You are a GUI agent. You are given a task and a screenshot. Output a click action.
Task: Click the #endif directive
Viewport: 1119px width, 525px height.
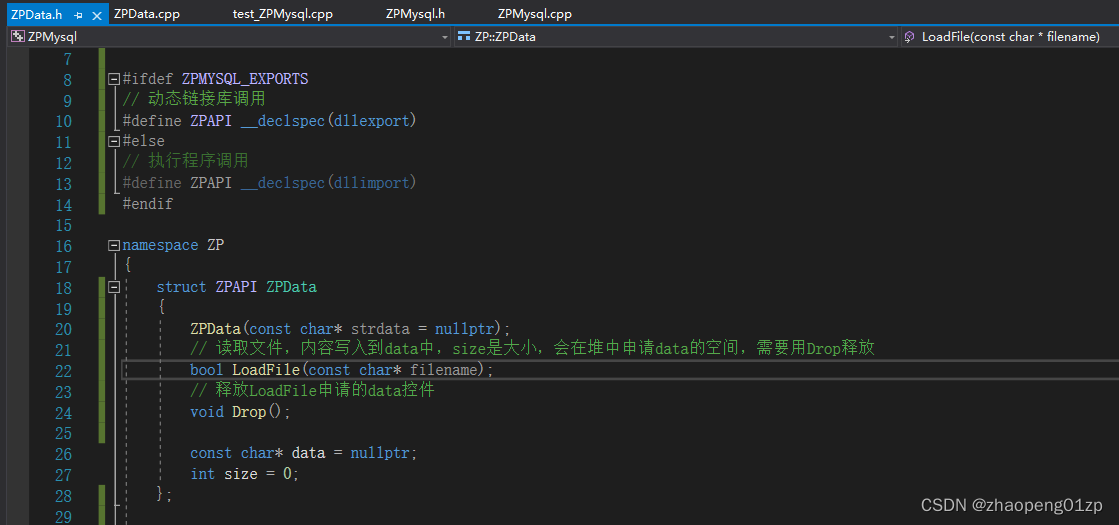click(148, 204)
